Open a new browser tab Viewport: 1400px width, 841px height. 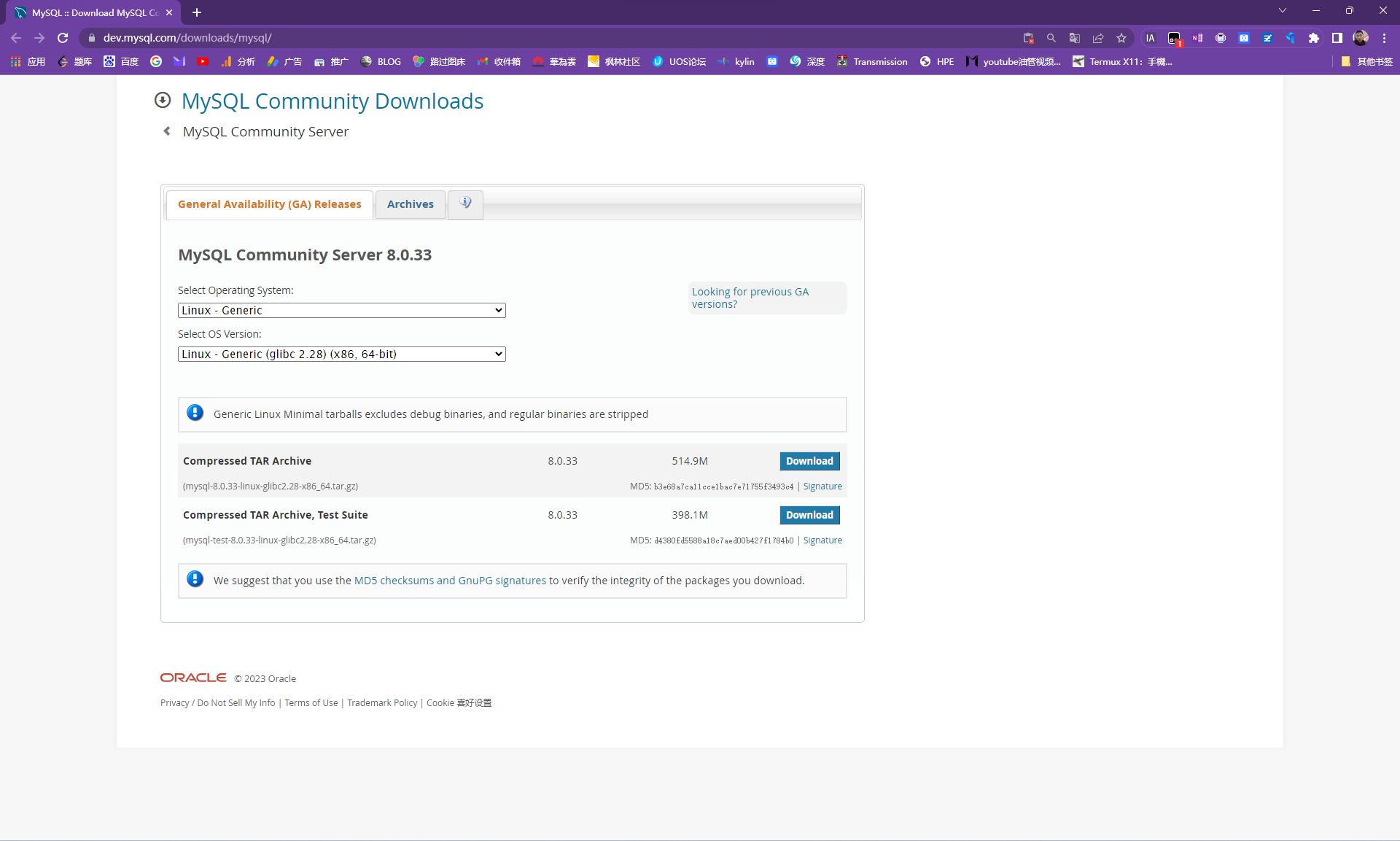click(197, 12)
